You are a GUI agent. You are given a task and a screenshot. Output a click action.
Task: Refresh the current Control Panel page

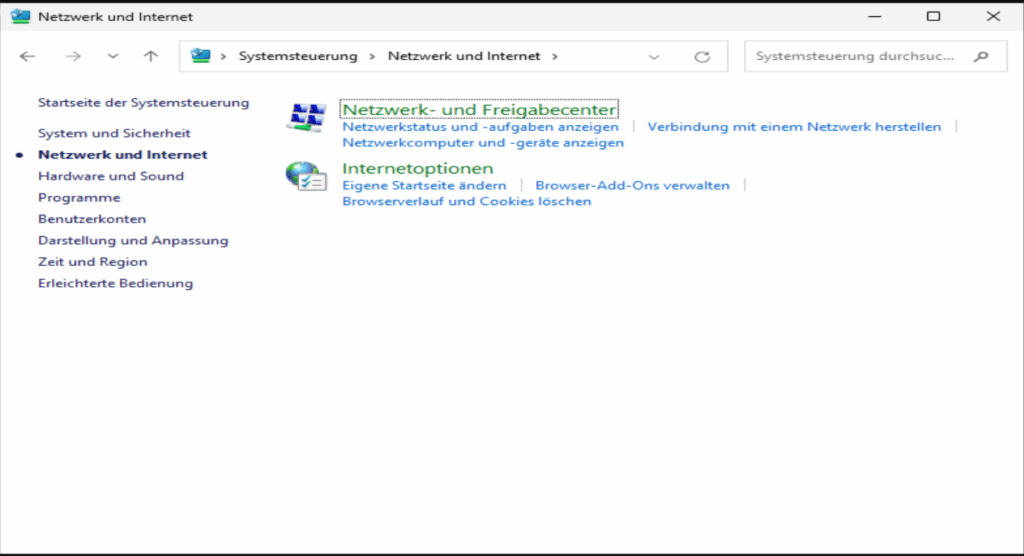(x=702, y=57)
